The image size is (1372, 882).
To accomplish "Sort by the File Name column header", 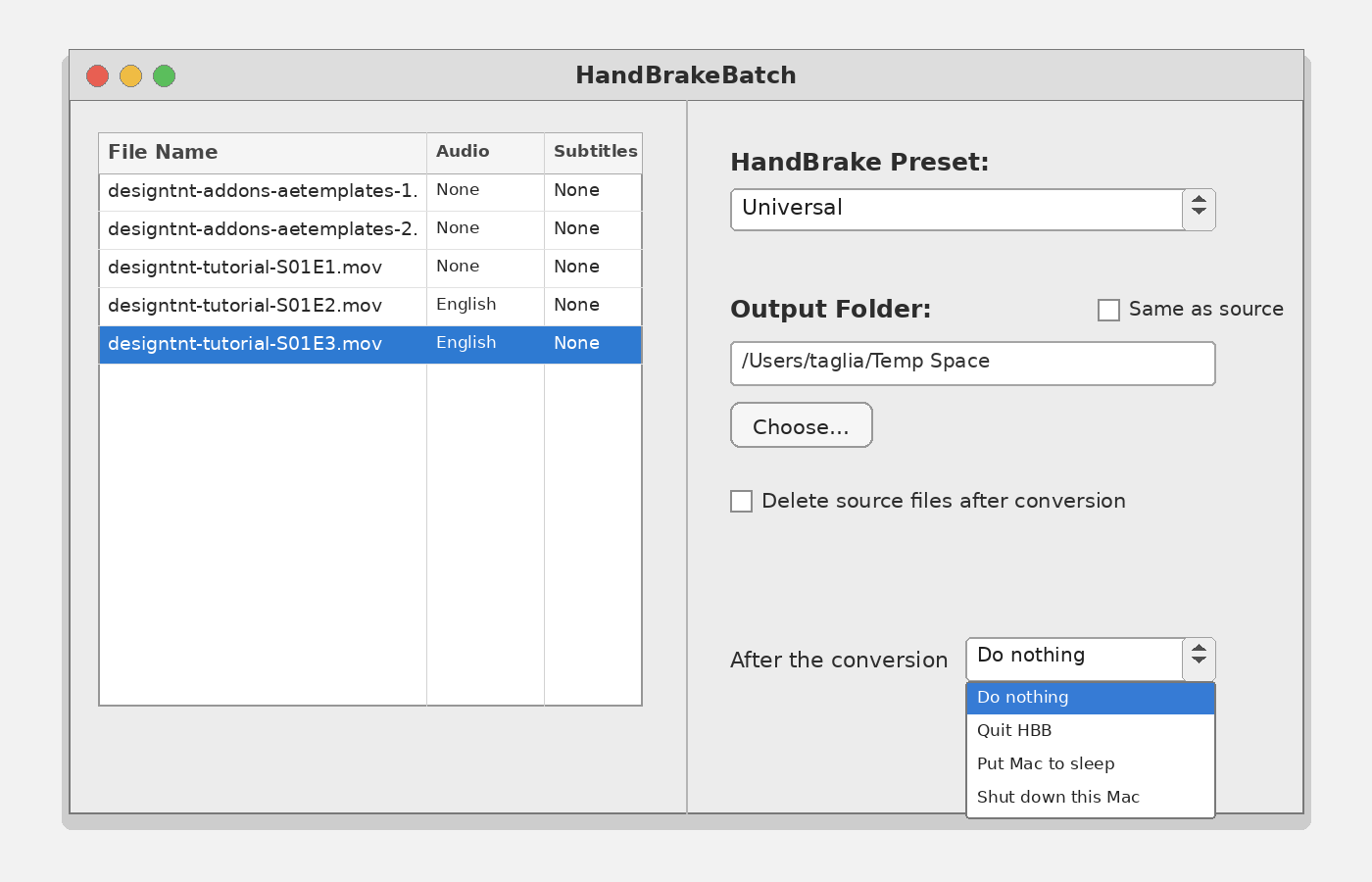I will click(263, 153).
